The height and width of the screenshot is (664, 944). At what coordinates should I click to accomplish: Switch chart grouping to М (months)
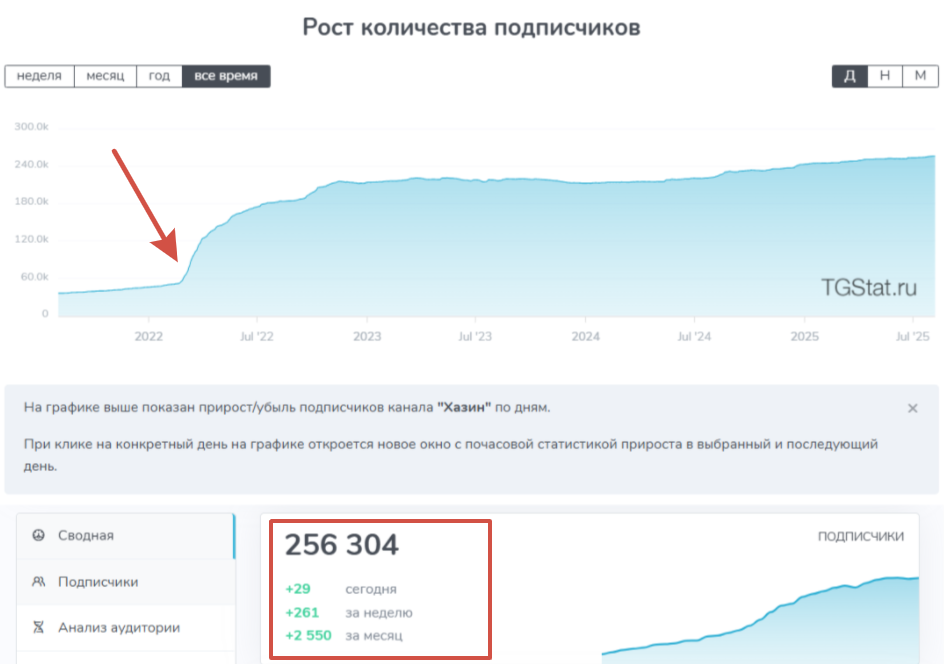921,76
